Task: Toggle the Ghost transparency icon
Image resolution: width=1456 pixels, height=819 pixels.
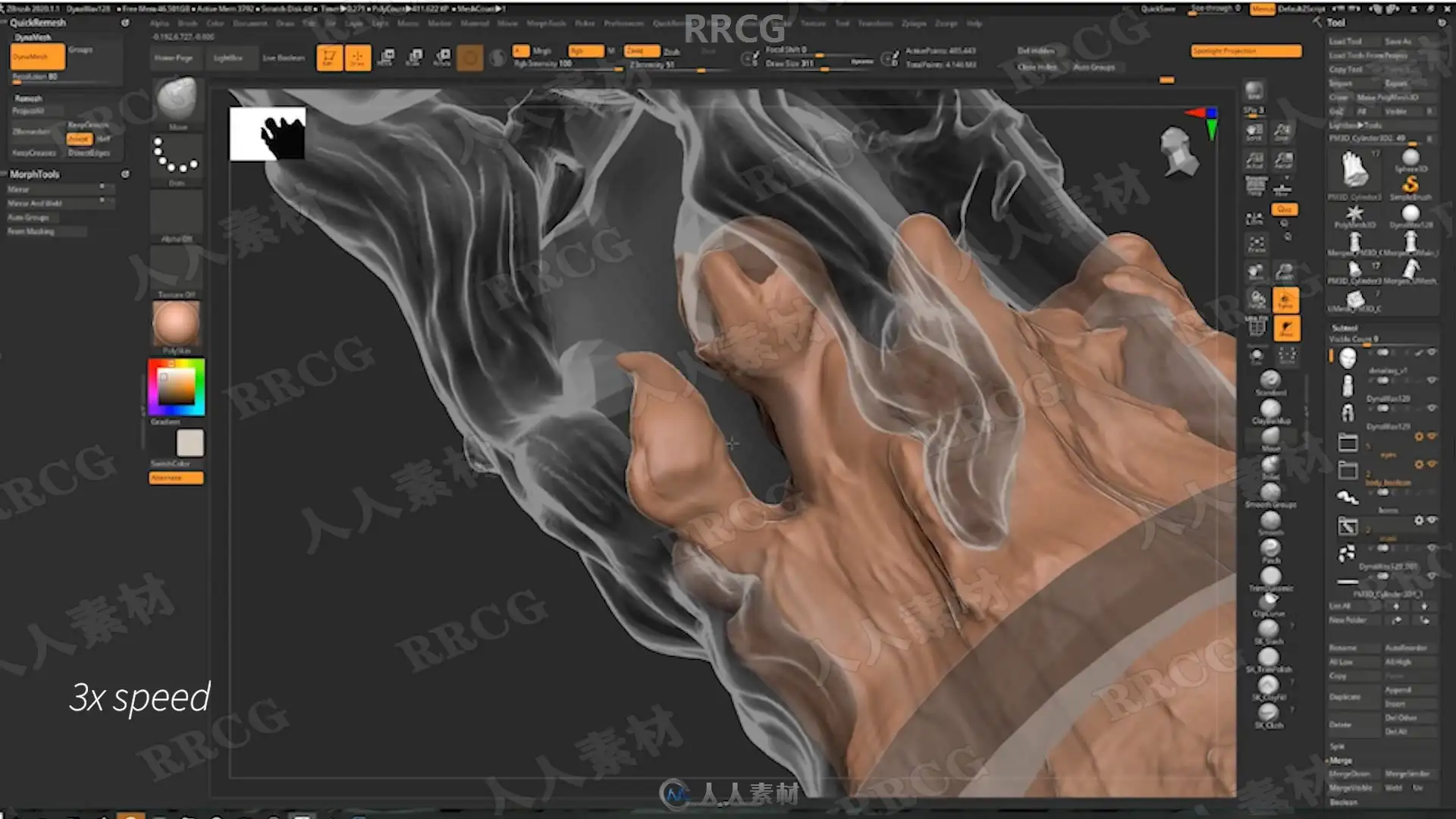Action: [1285, 328]
